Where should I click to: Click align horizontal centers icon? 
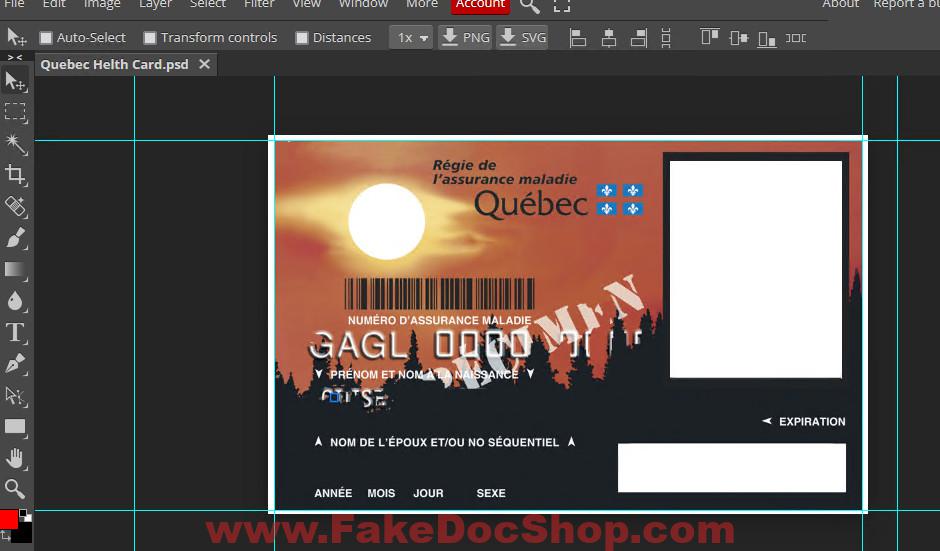[608, 38]
